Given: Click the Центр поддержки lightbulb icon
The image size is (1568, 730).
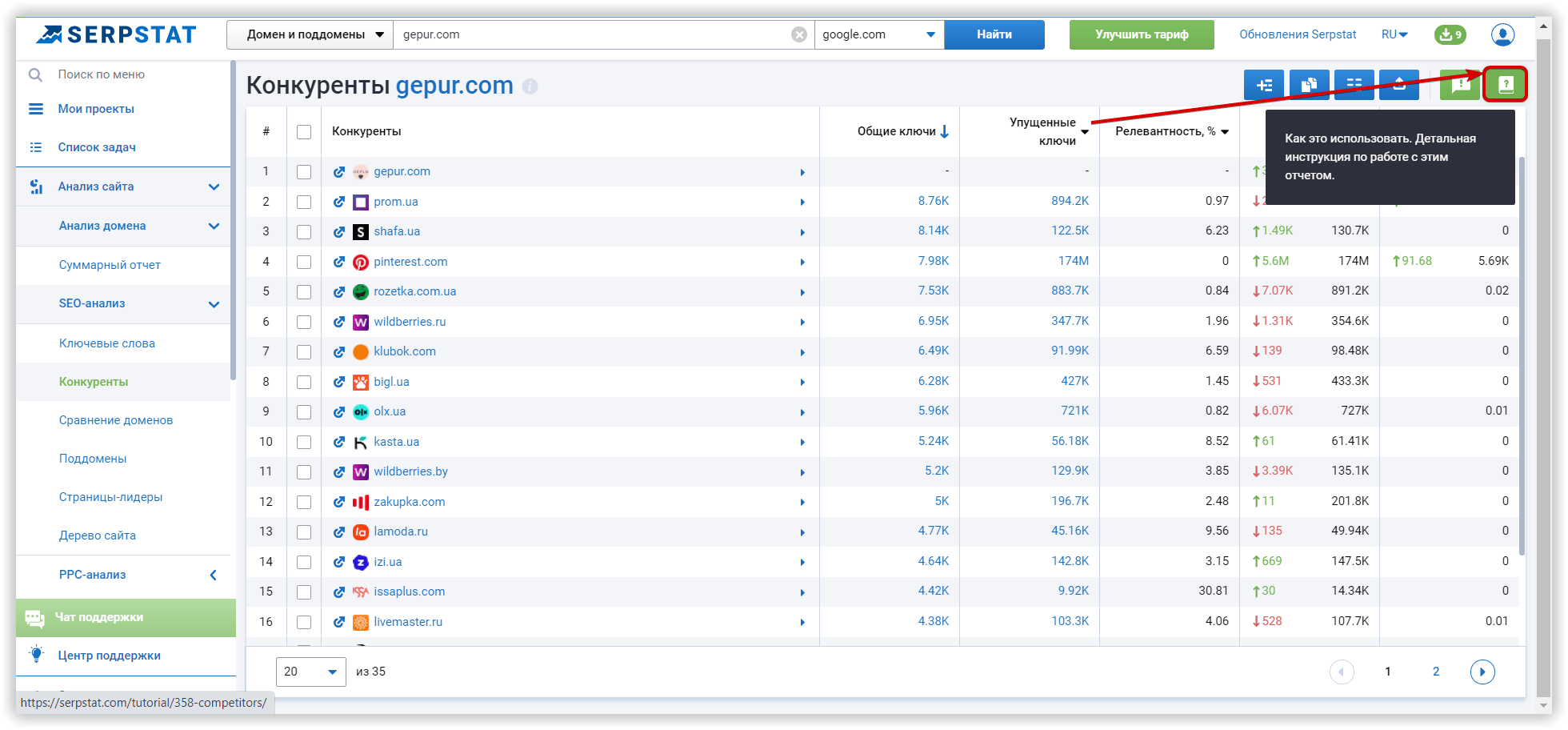Looking at the screenshot, I should 36,654.
